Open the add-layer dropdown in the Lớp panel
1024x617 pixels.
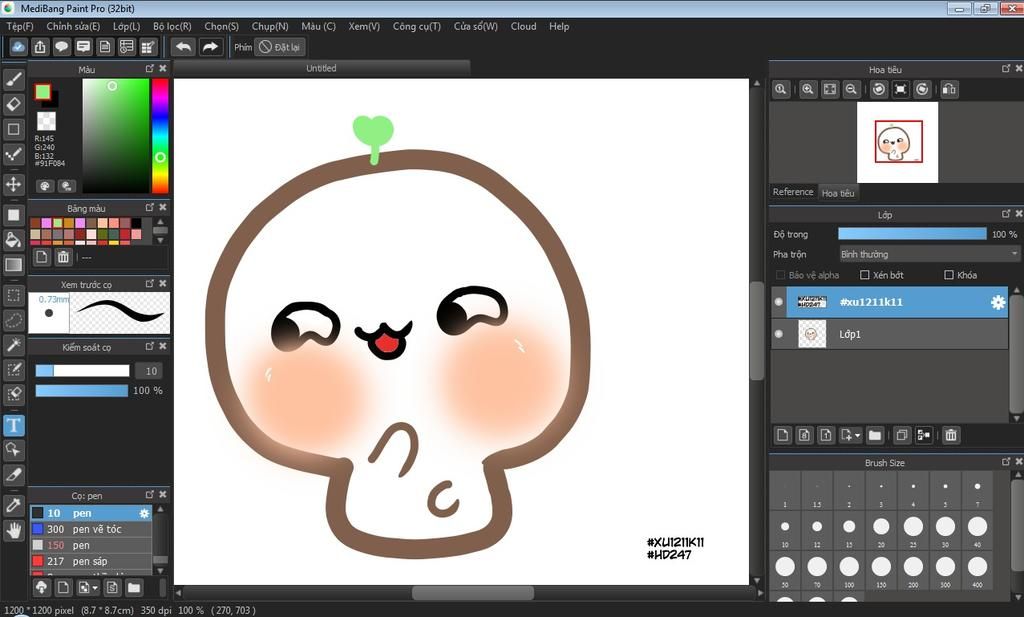click(x=850, y=435)
